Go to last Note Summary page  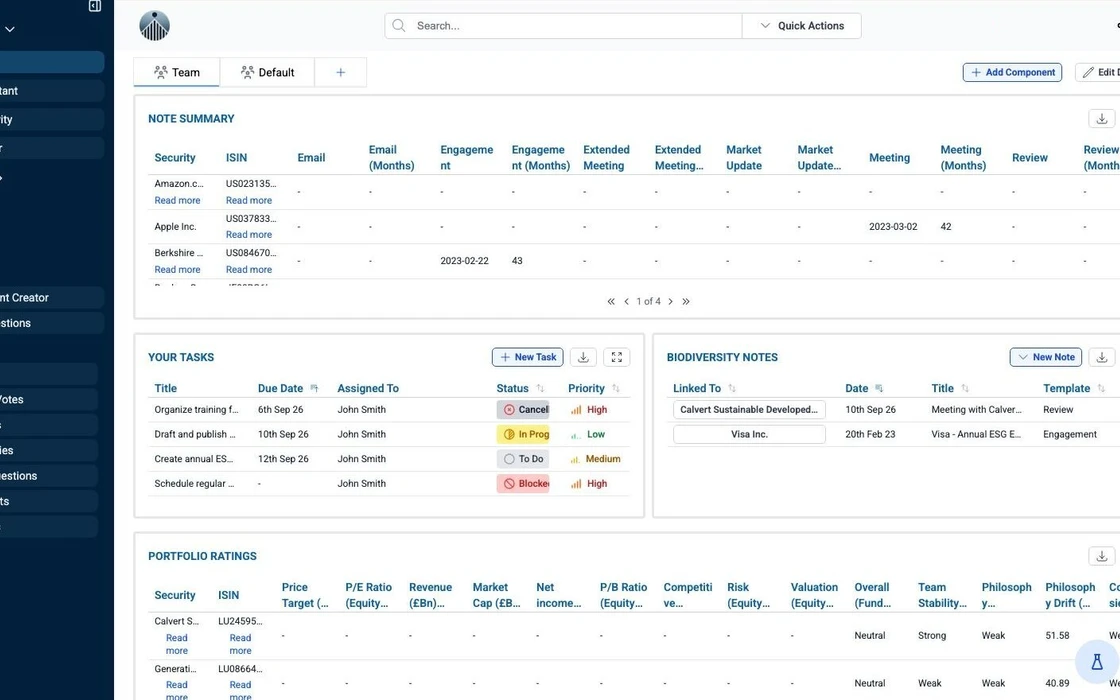point(686,301)
